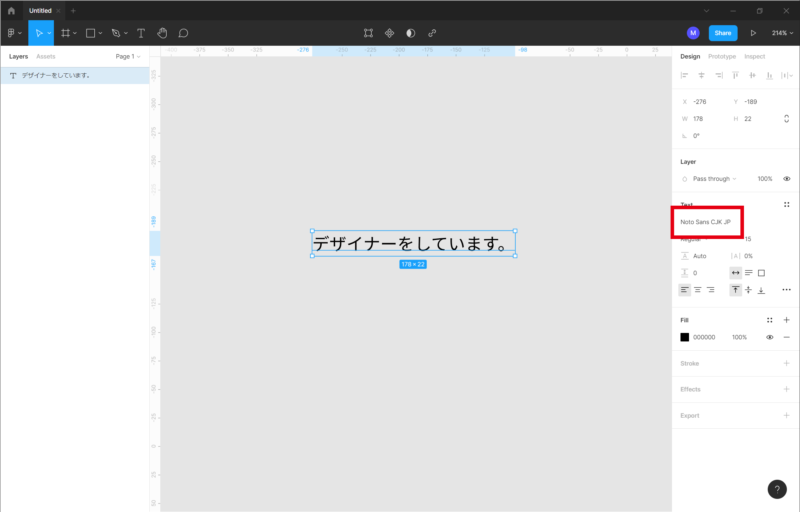
Task: Select the Hand tool
Action: pyautogui.click(x=162, y=33)
